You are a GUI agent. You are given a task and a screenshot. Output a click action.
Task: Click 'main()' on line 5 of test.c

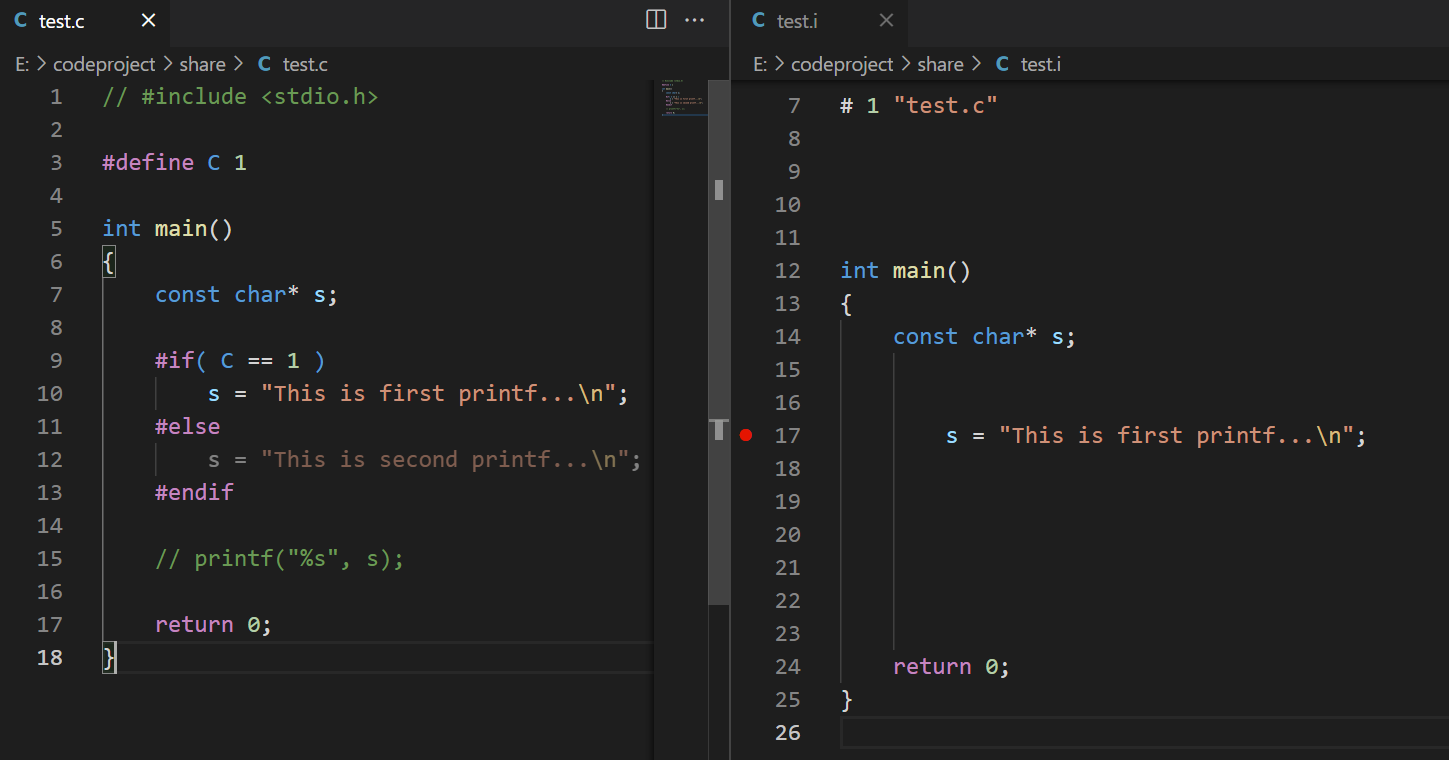[x=194, y=229]
